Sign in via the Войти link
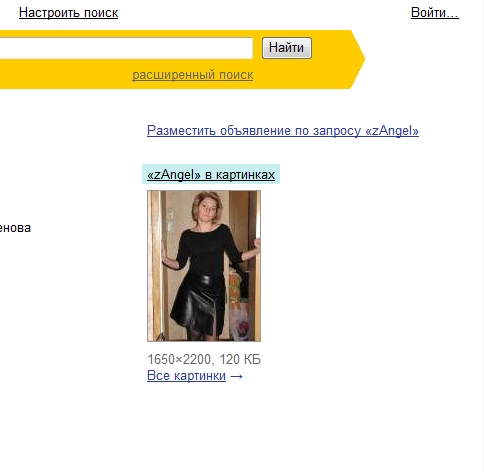The width and height of the screenshot is (484, 472). (435, 13)
